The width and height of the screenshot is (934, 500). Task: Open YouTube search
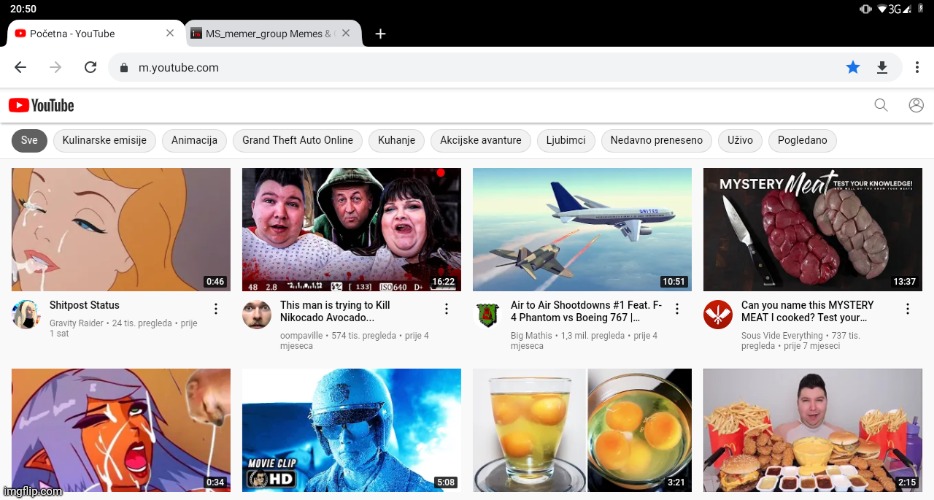click(x=881, y=105)
